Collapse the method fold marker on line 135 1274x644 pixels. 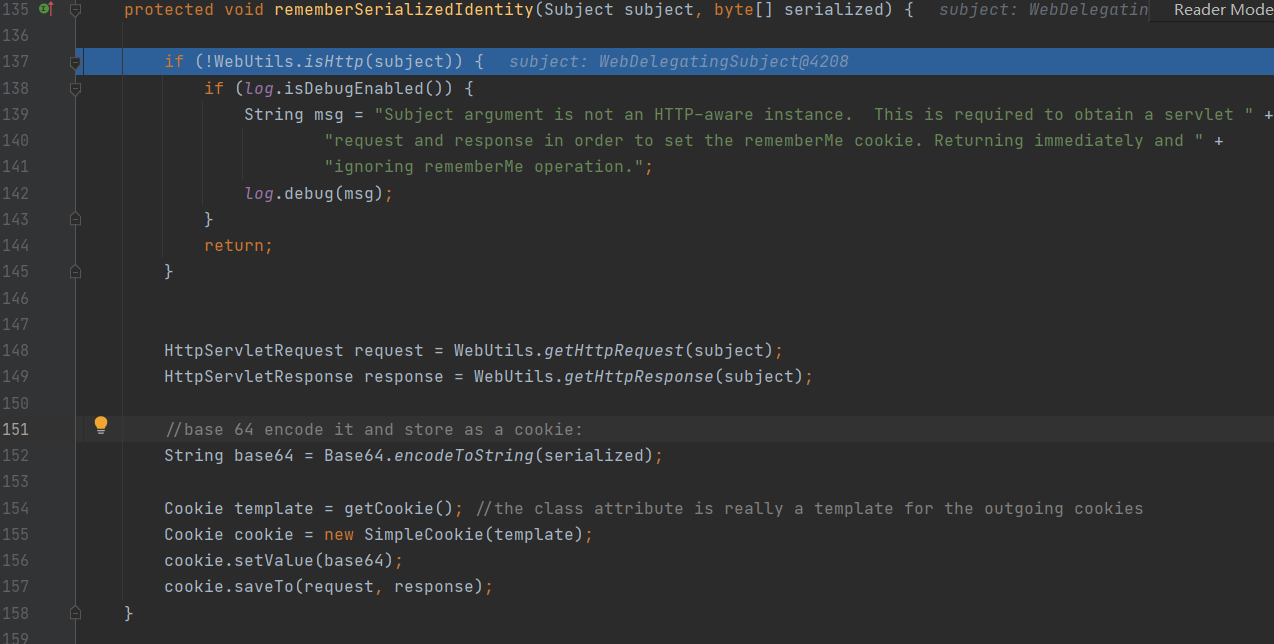(75, 9)
